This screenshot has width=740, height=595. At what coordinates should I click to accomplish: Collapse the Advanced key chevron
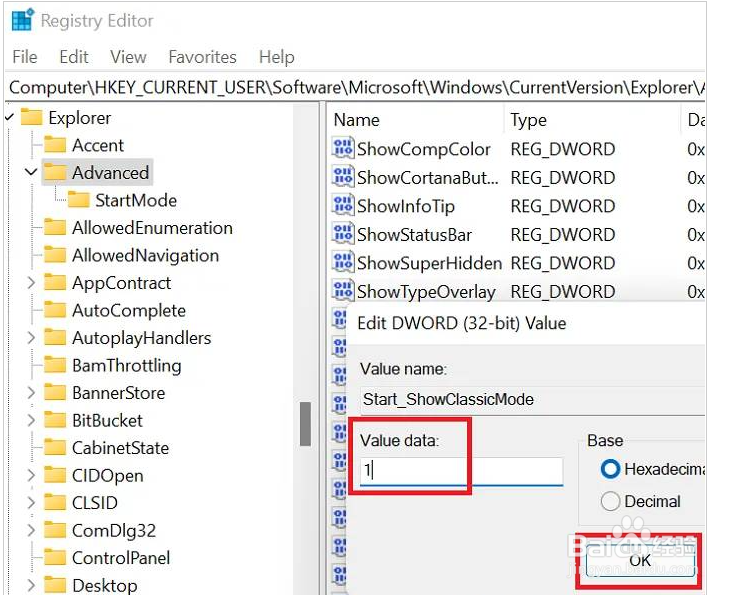[31, 172]
